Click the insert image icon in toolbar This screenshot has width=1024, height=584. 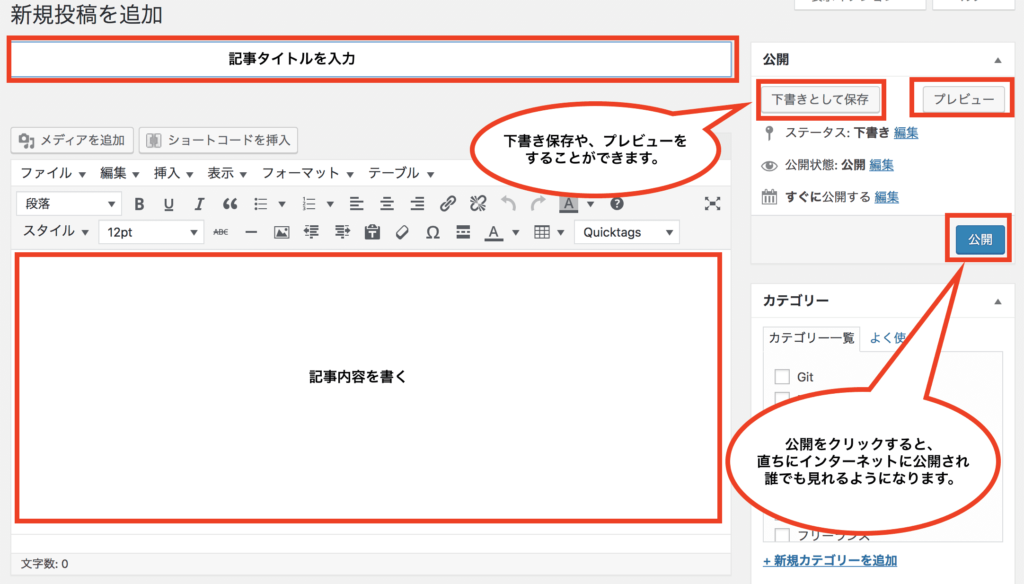coord(281,232)
